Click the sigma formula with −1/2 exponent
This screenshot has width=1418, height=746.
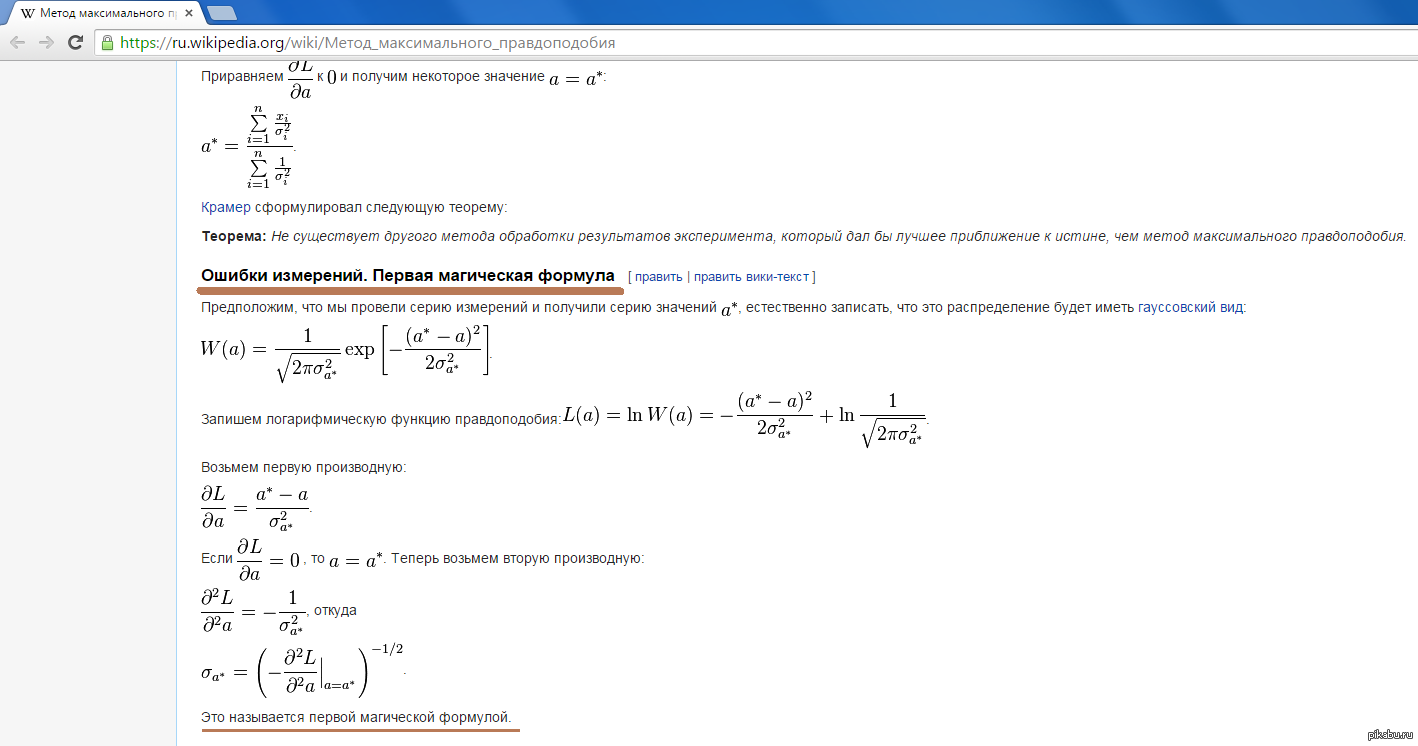pos(302,672)
